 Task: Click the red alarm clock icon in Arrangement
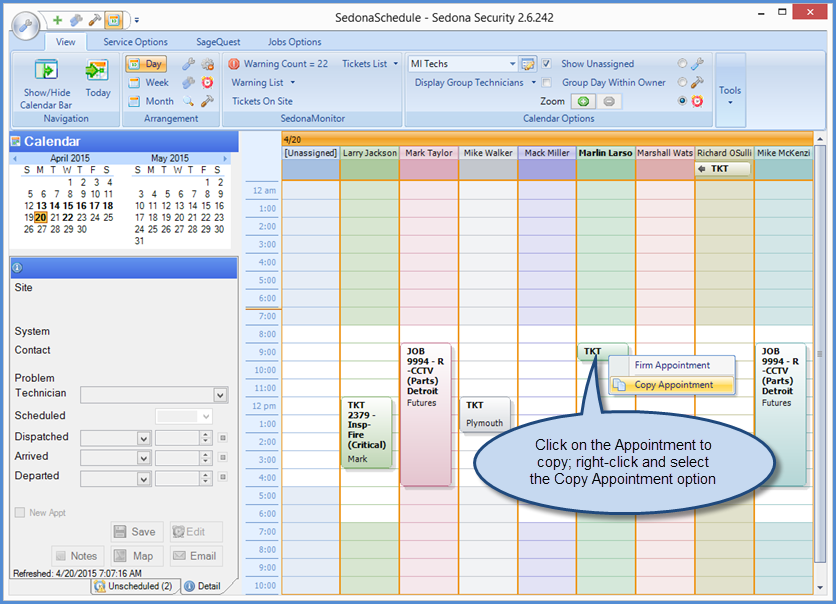pyautogui.click(x=207, y=83)
